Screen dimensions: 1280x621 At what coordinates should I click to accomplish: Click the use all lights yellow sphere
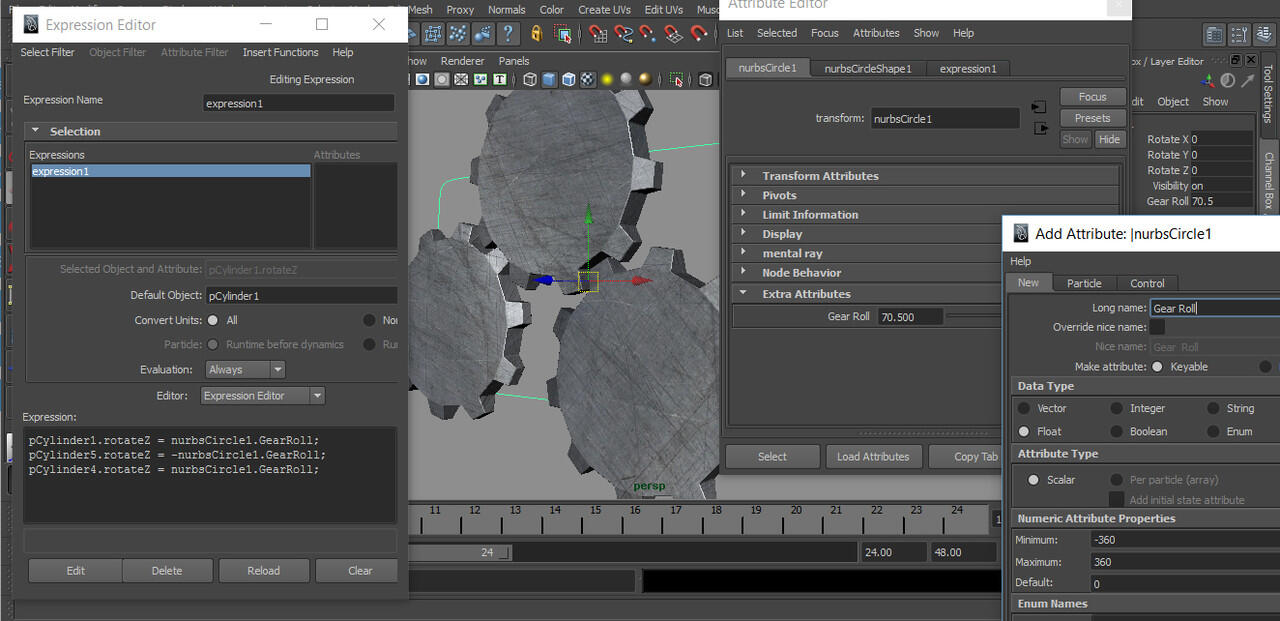point(607,79)
